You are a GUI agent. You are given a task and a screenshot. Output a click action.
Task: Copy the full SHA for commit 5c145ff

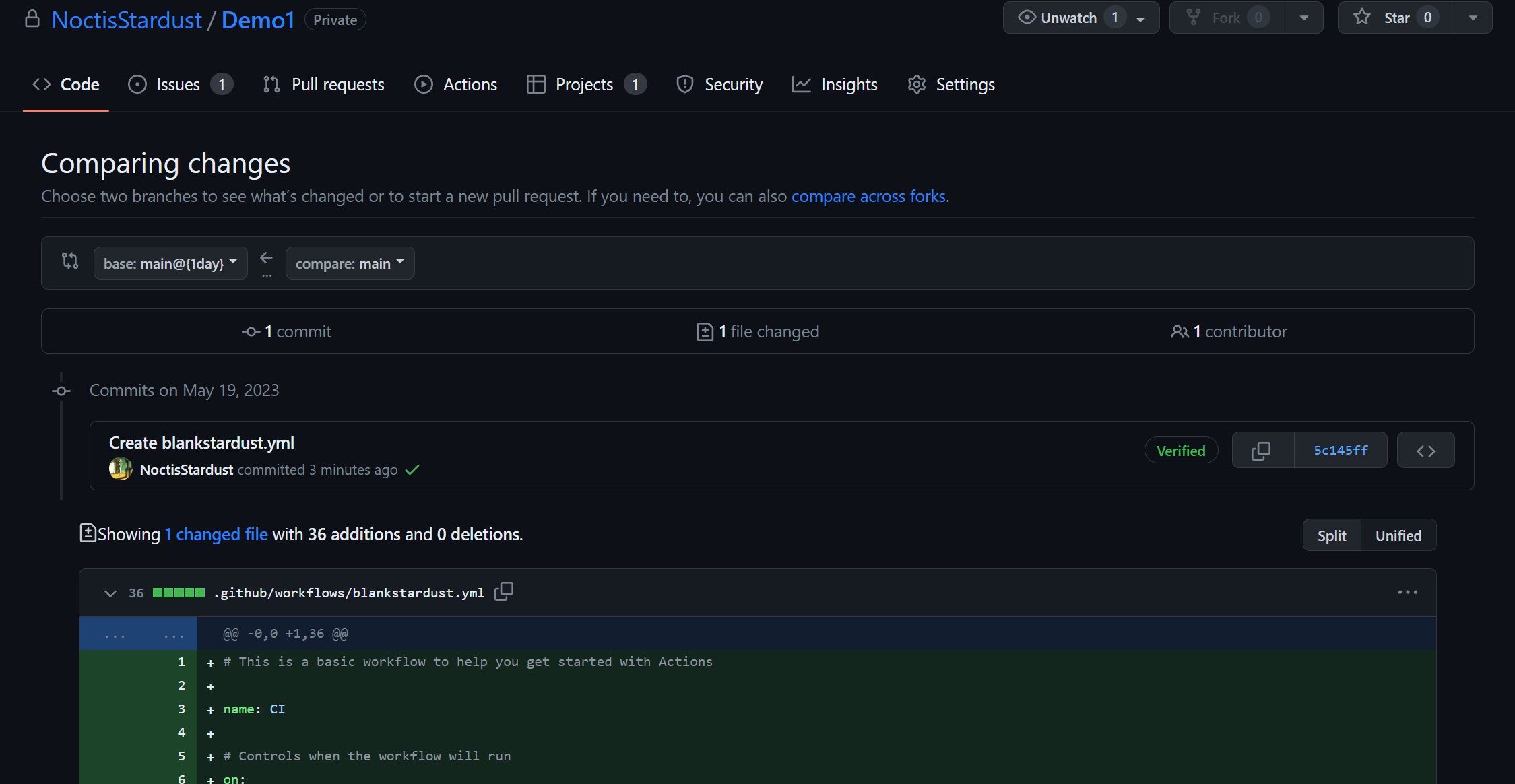1262,451
